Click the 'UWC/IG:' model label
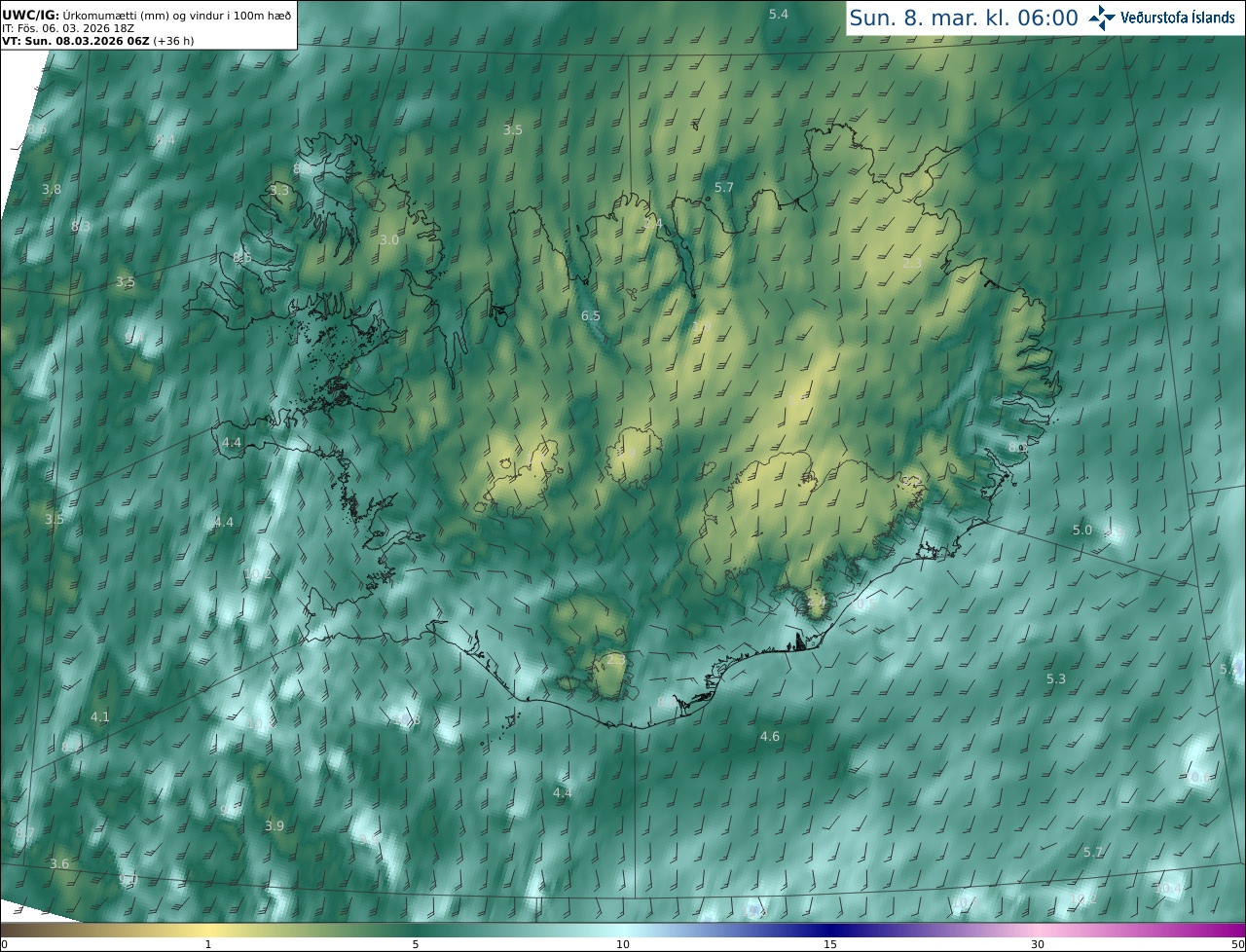The height and width of the screenshot is (952, 1246). tap(31, 15)
